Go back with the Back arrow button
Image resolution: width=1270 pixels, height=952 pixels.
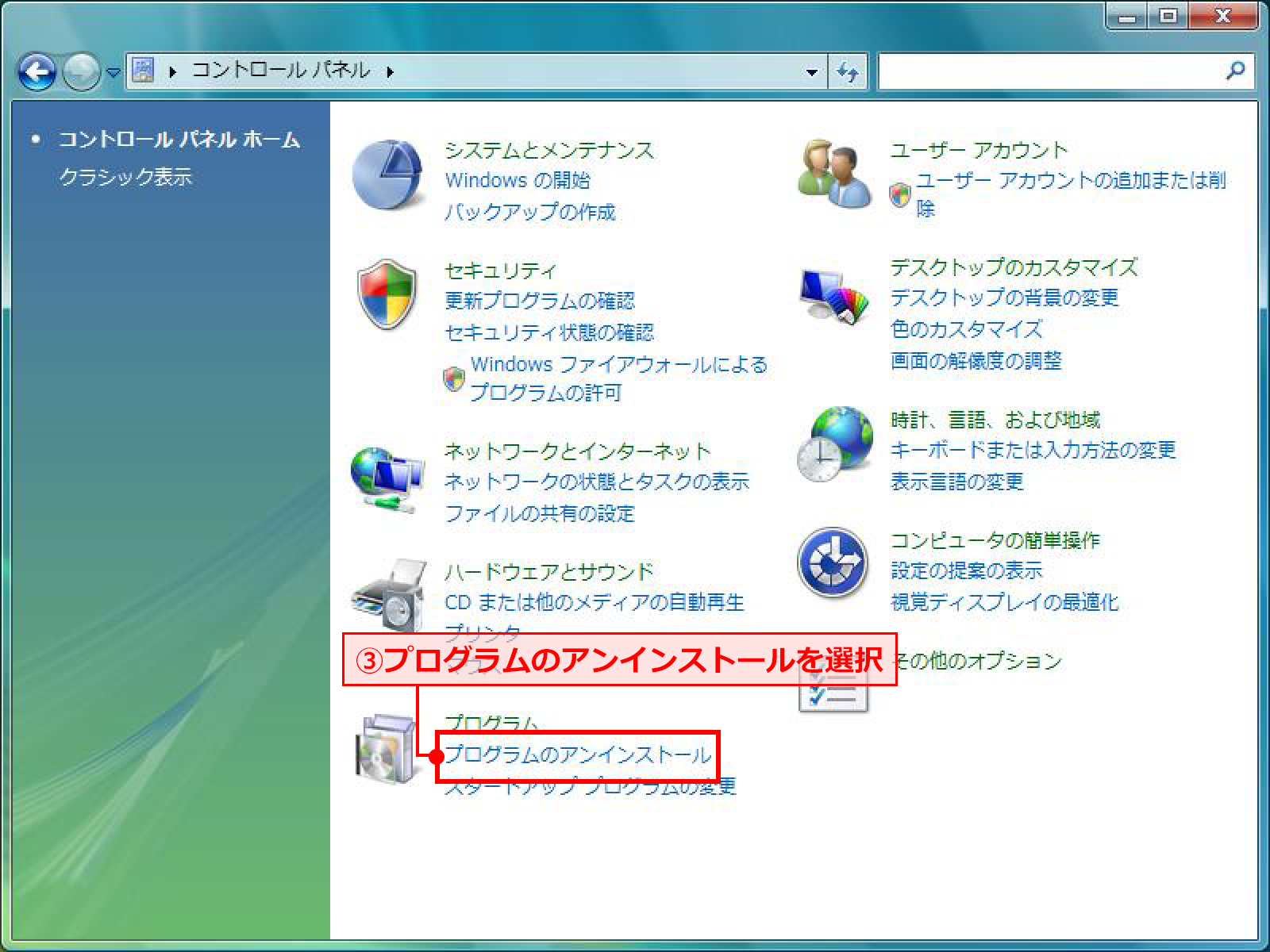coord(37,72)
